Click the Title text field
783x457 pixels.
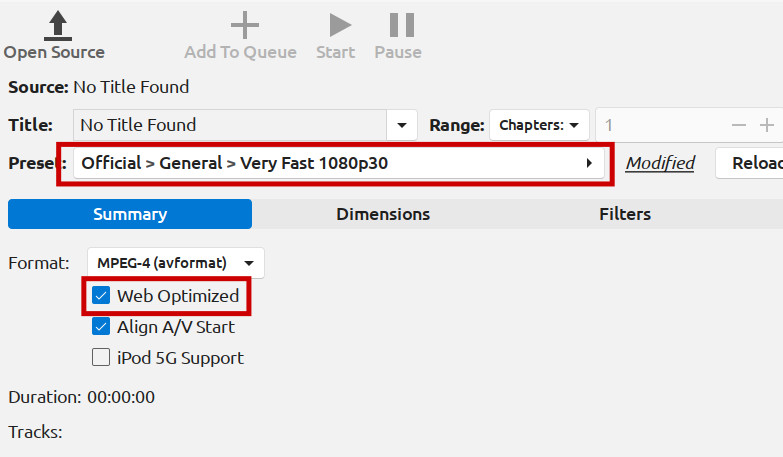coord(230,125)
